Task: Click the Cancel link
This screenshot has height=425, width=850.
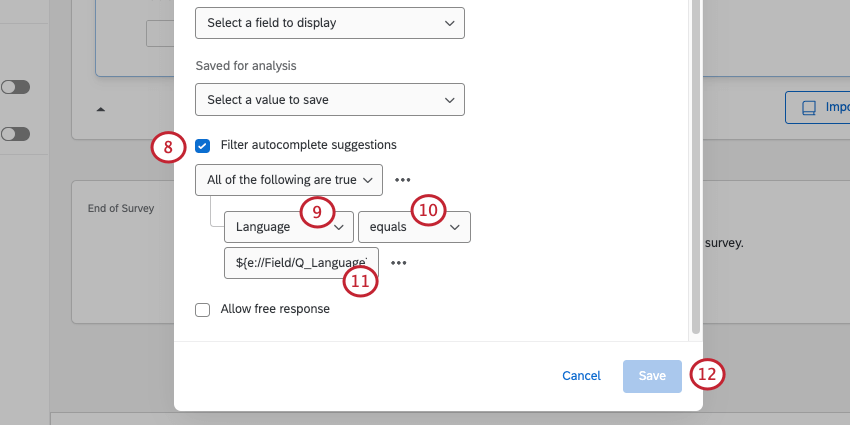Action: pos(581,376)
